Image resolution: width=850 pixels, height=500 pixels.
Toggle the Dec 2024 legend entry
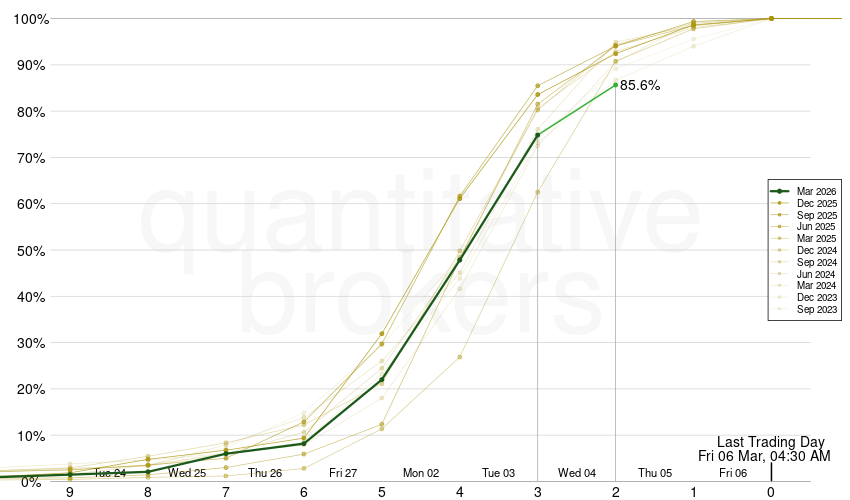[816, 251]
